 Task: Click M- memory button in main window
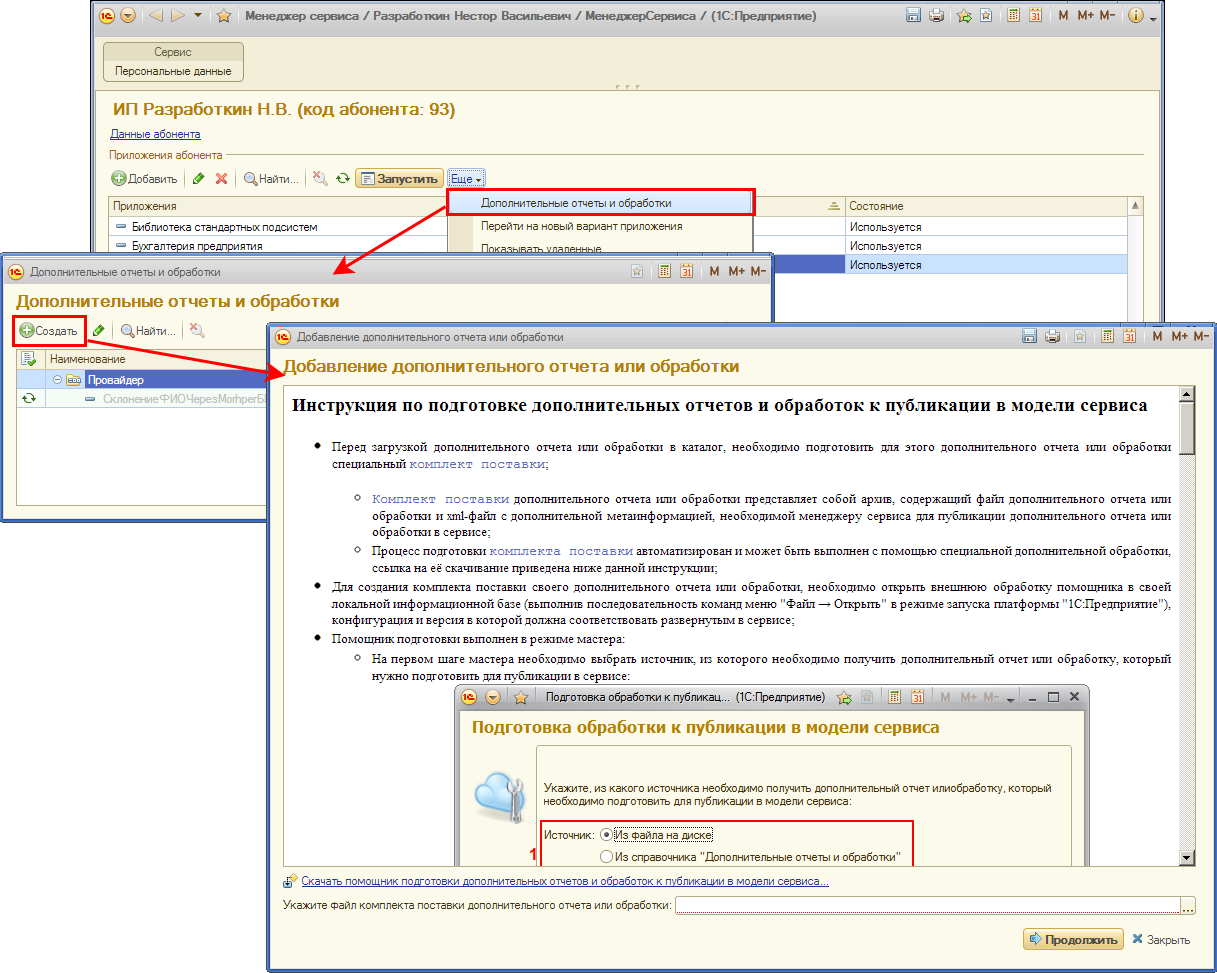(1108, 16)
